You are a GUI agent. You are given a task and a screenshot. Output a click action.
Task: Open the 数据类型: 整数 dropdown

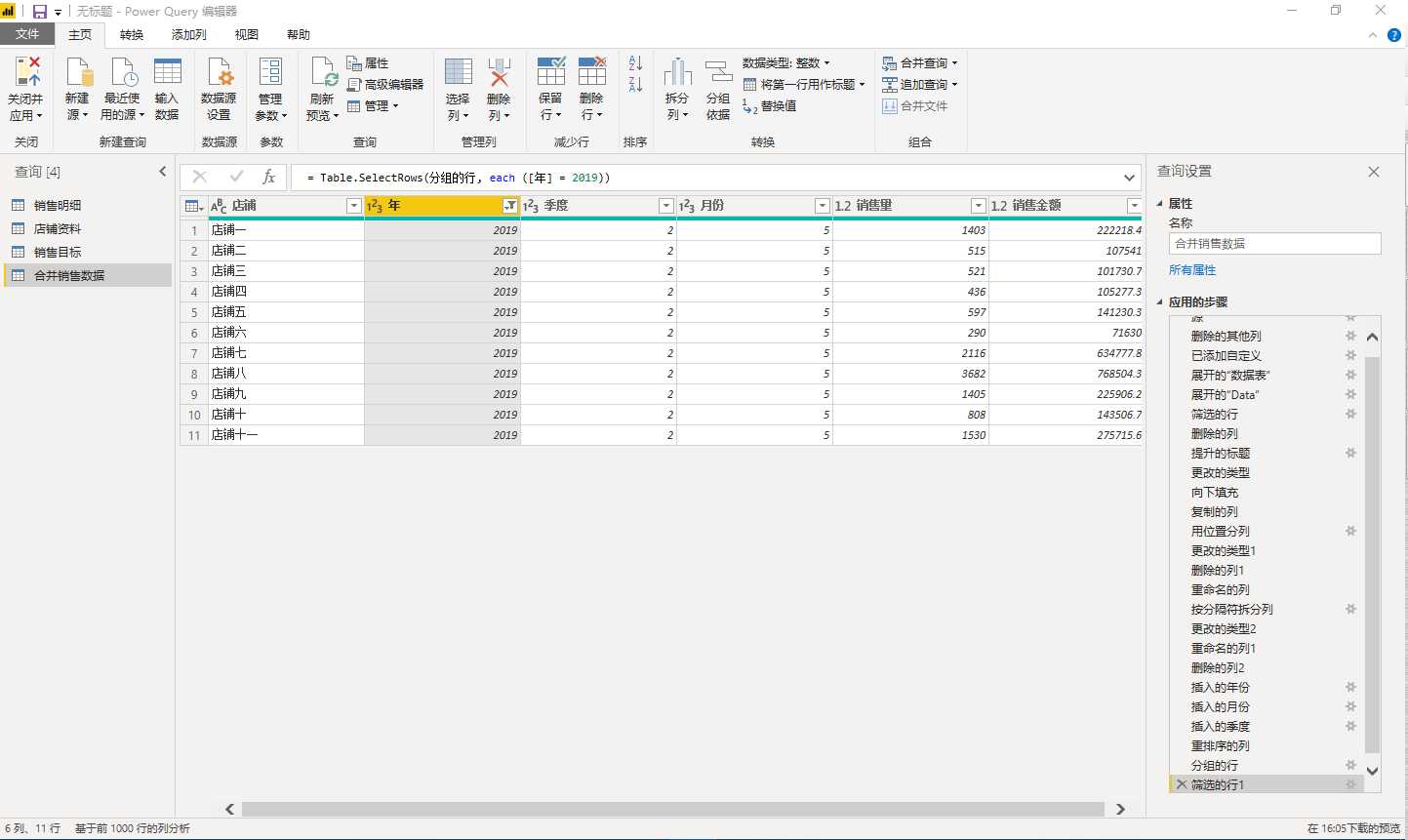pos(786,62)
